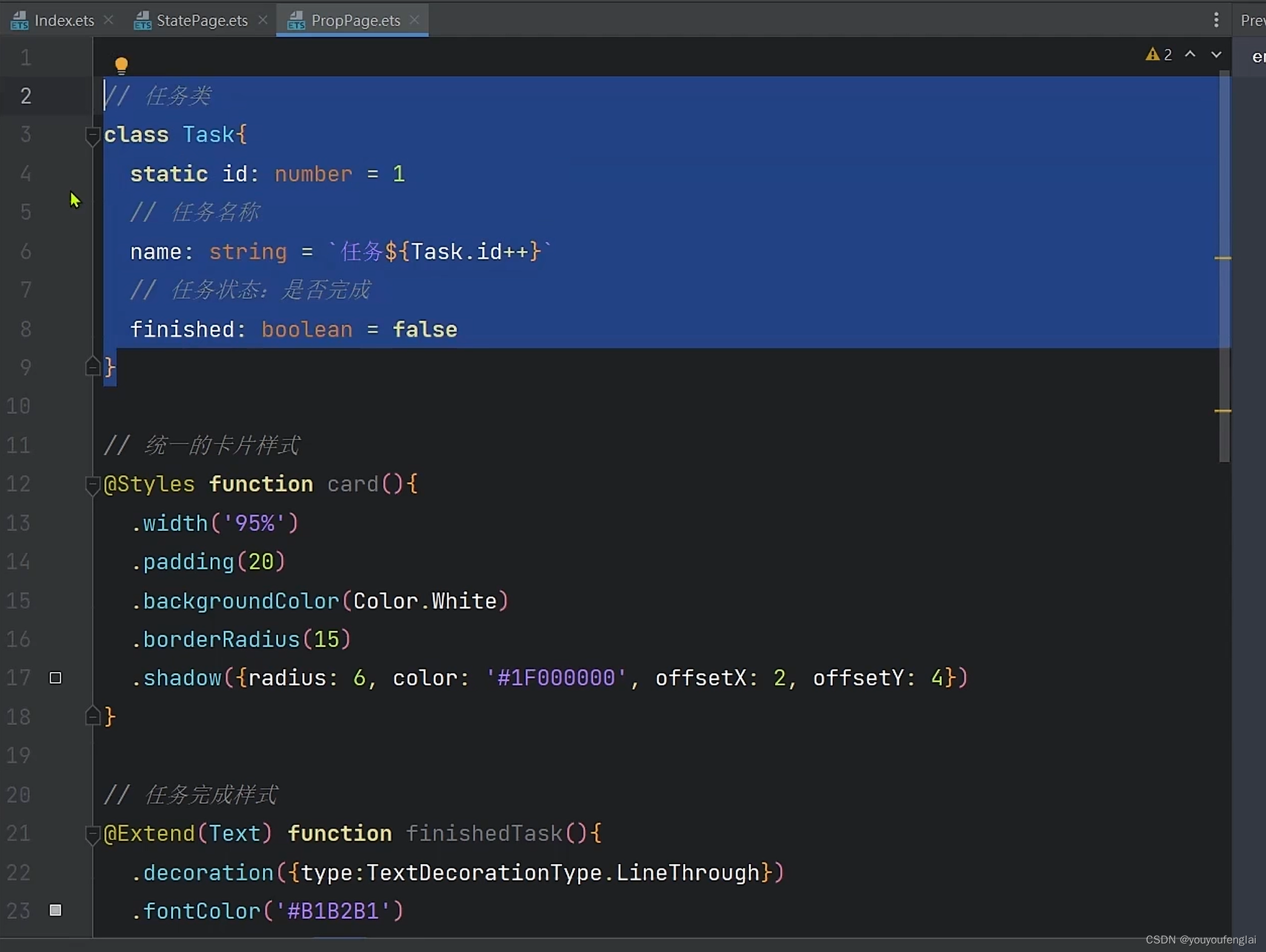Click the '#B1B2B1' color string
The width and height of the screenshot is (1266, 952).
pyautogui.click(x=333, y=911)
